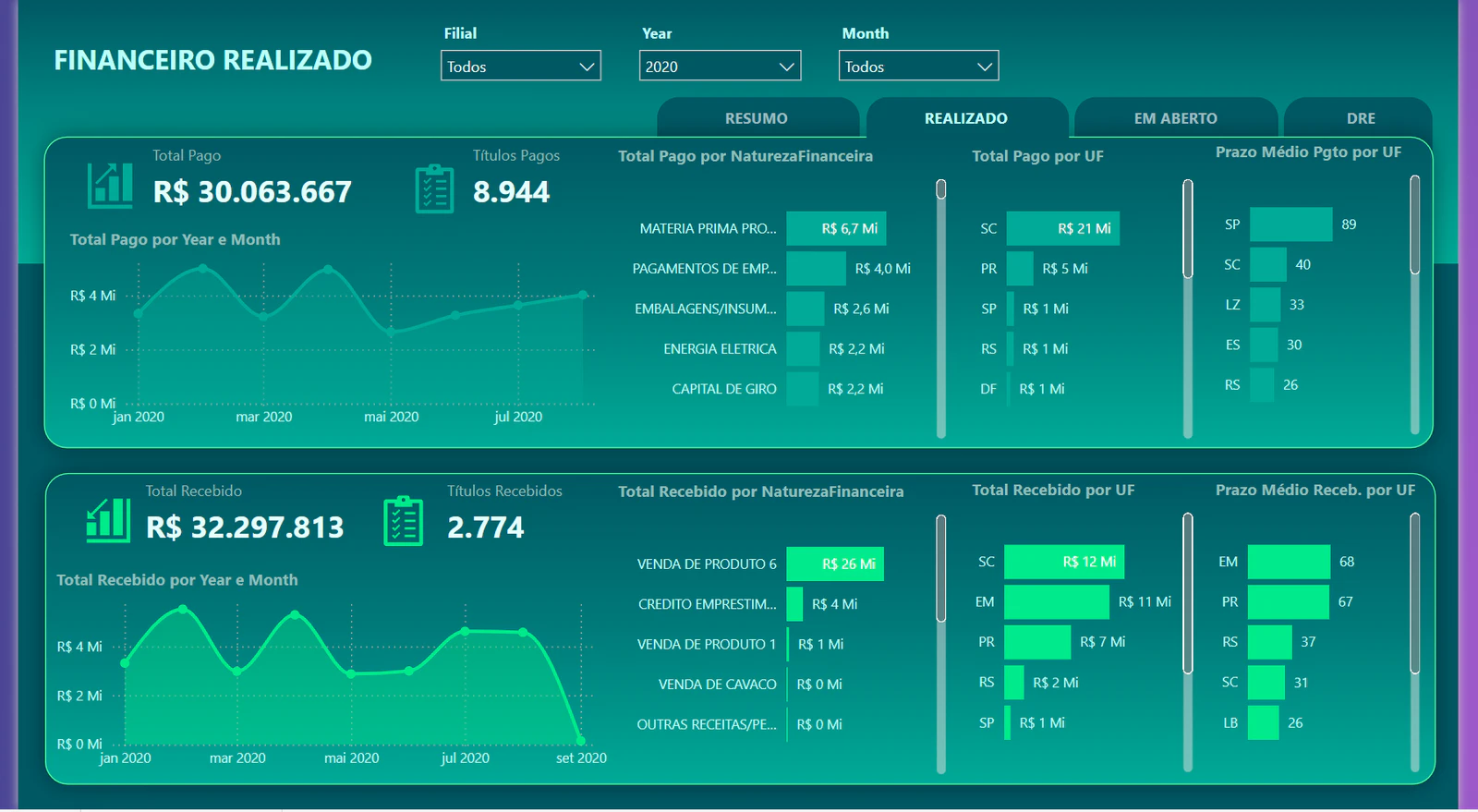
Task: Click the VENDA DE CAVACO label
Action: tap(718, 685)
